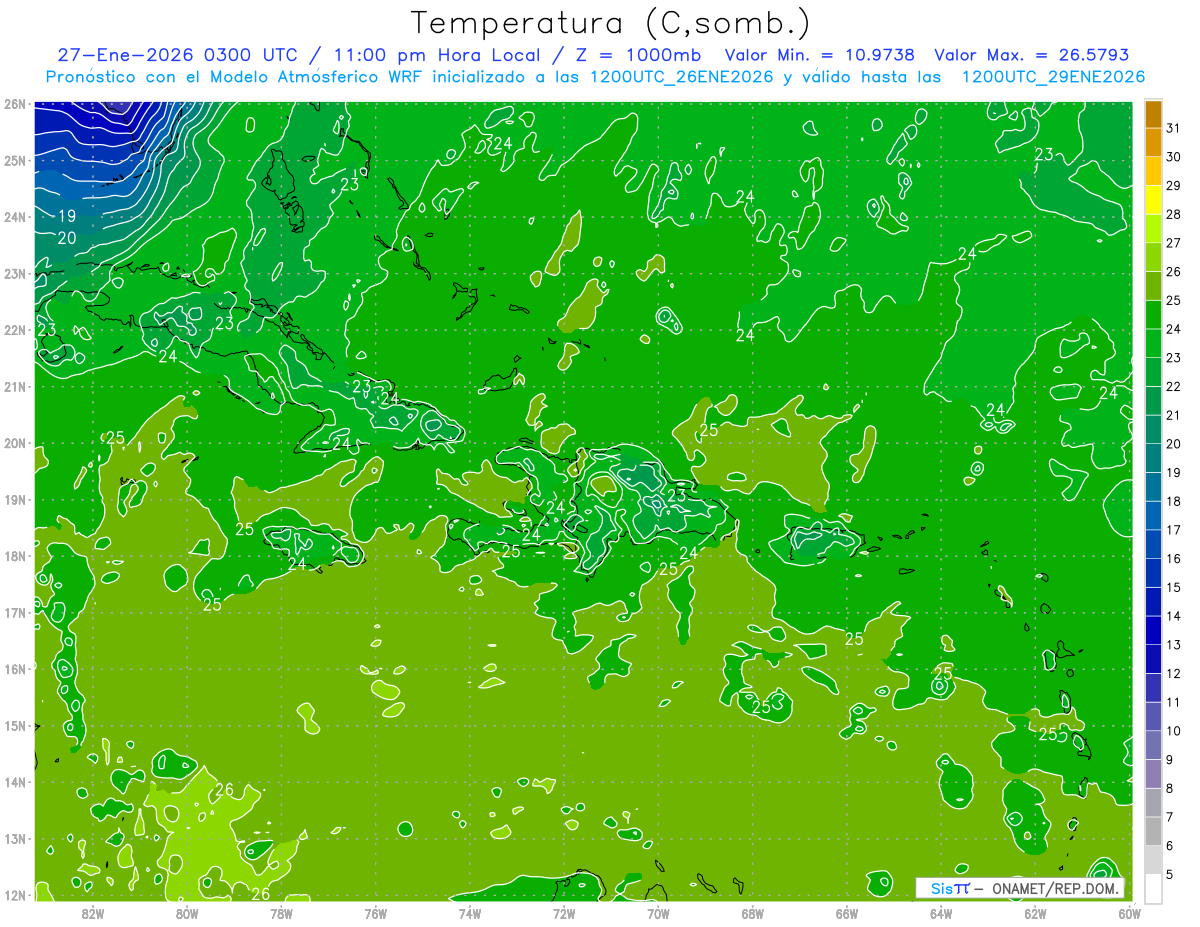Click the 68W longitude axis label
Image resolution: width=1200 pixels, height=927 pixels.
(x=753, y=912)
